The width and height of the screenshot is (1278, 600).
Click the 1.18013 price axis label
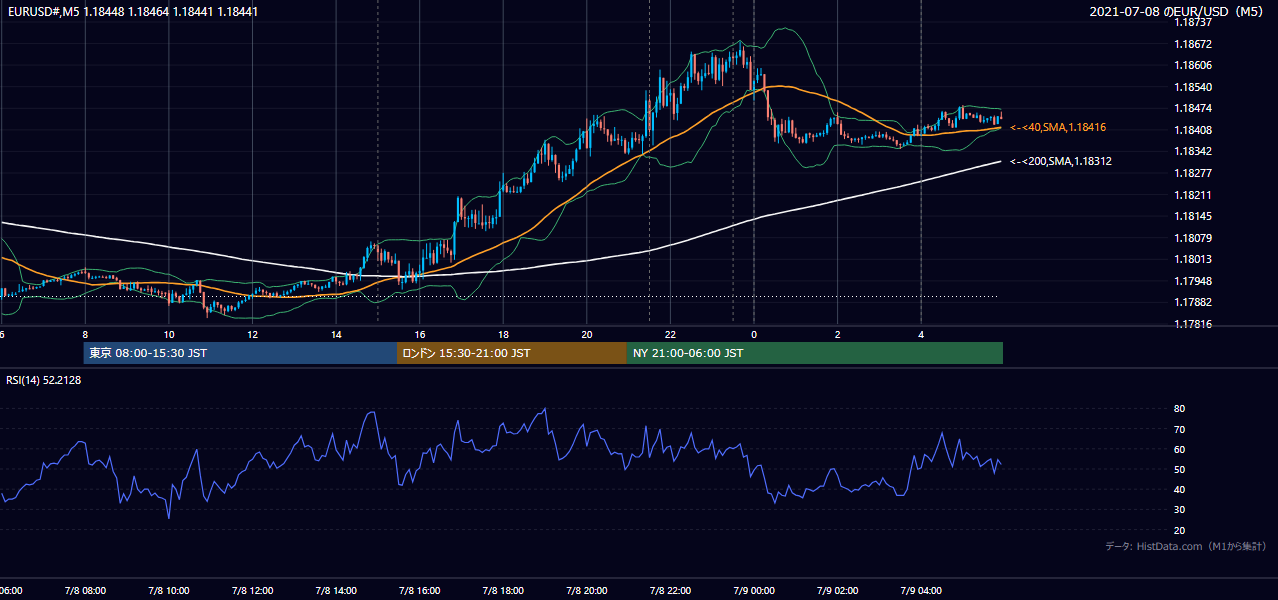click(1193, 259)
